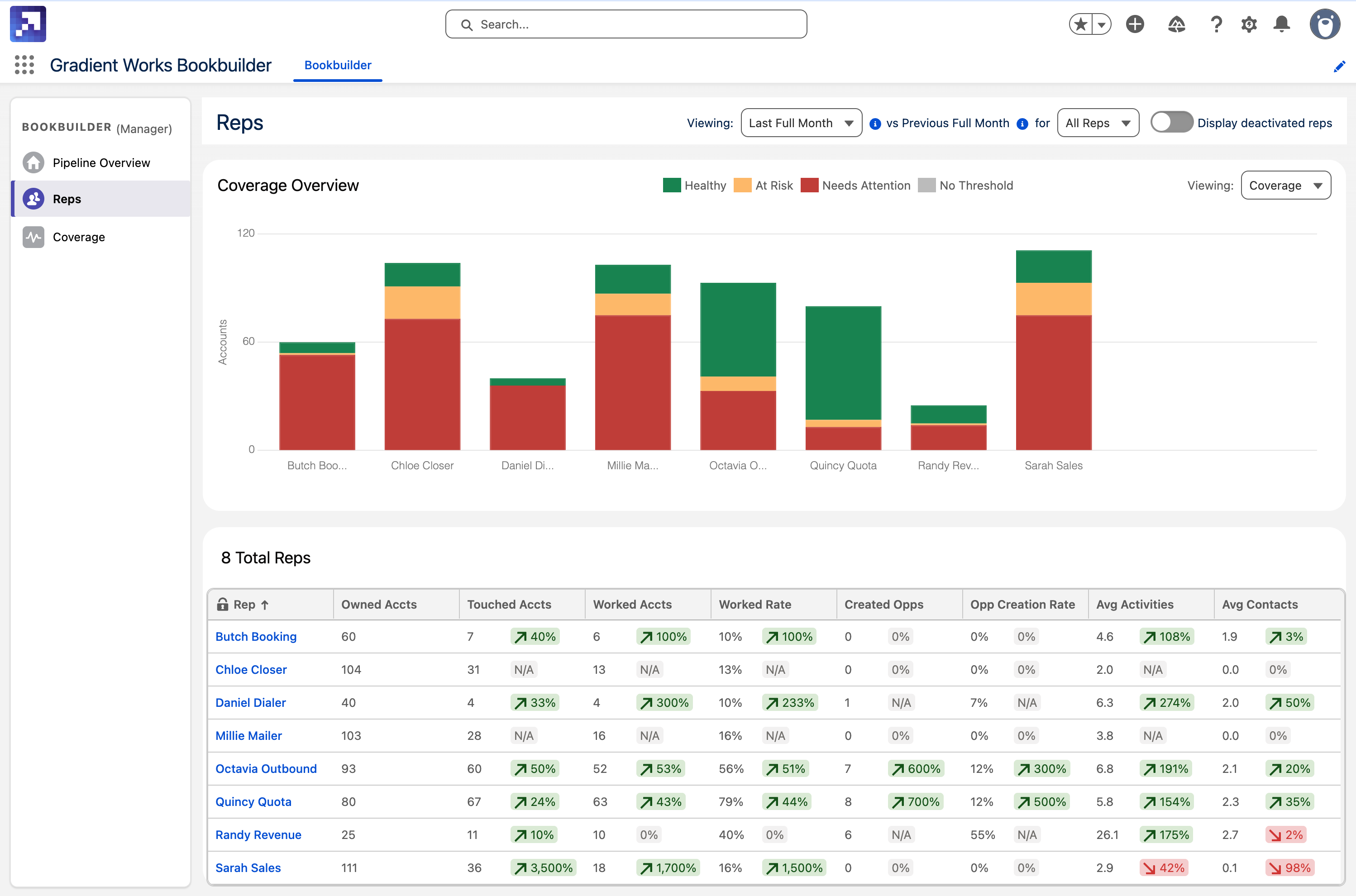Click the Reps people icon in sidebar

click(33, 198)
